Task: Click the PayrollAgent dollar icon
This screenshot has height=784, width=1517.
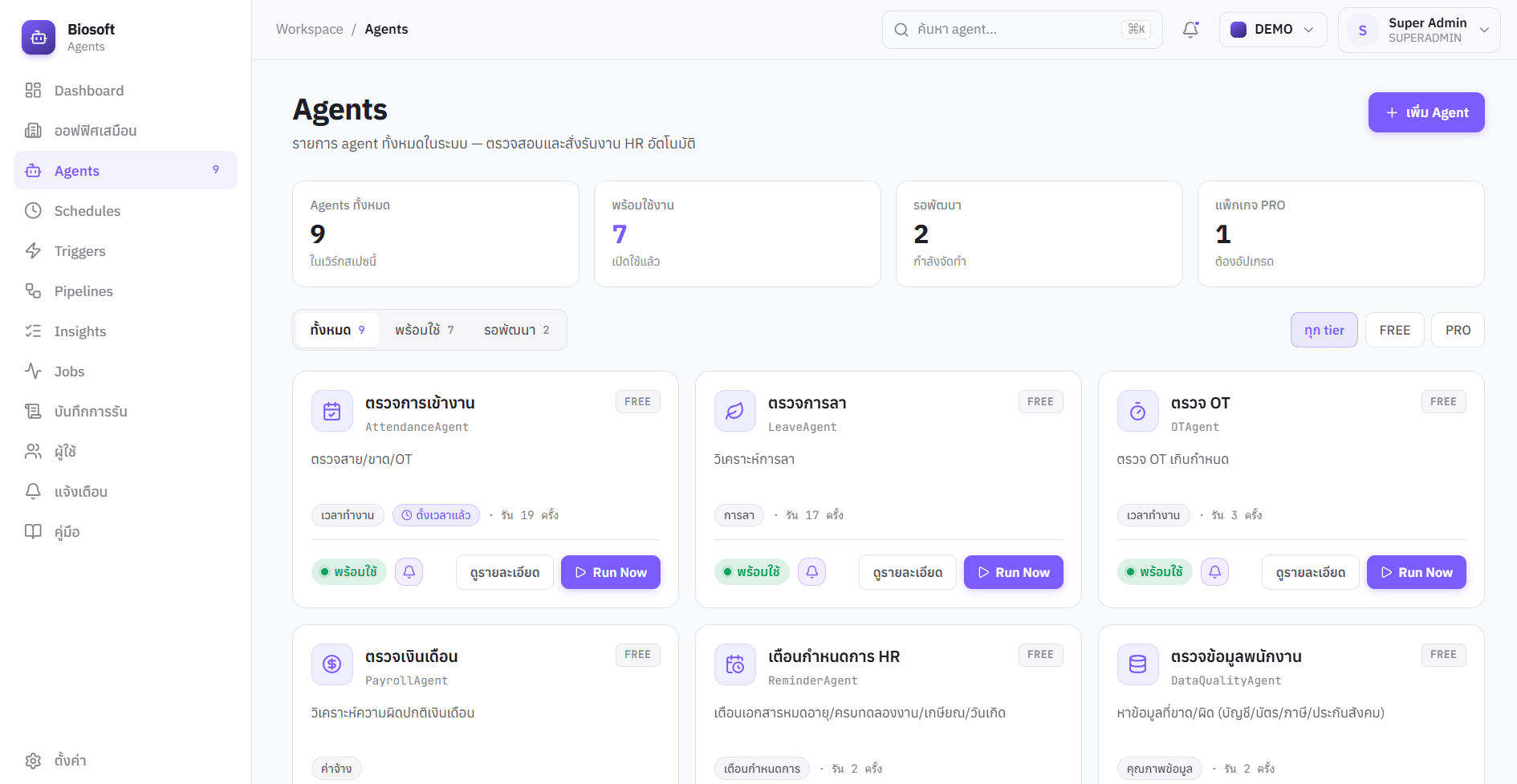Action: [332, 664]
